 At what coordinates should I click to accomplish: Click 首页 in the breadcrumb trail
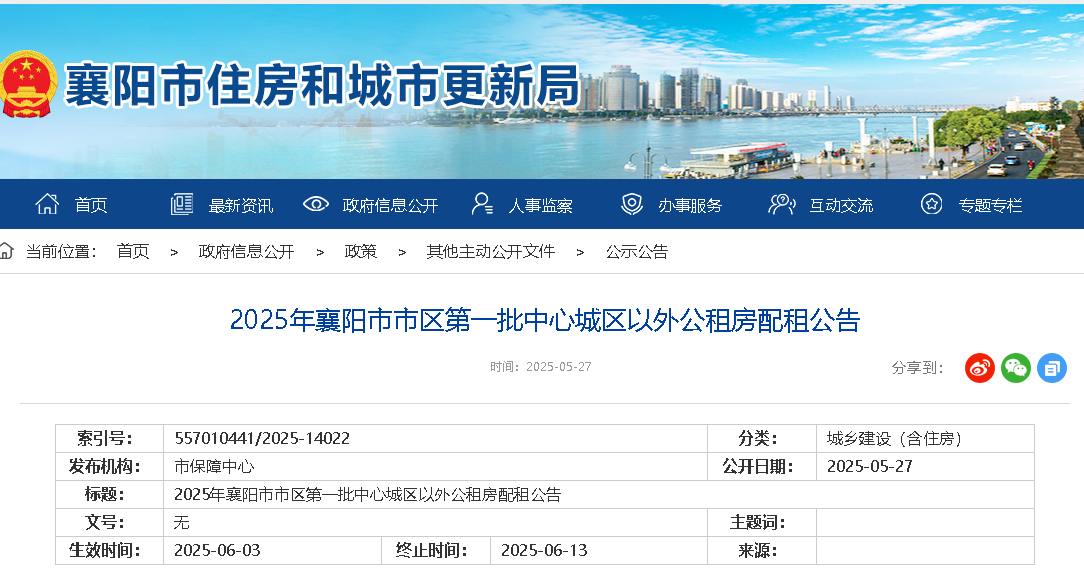tap(133, 252)
